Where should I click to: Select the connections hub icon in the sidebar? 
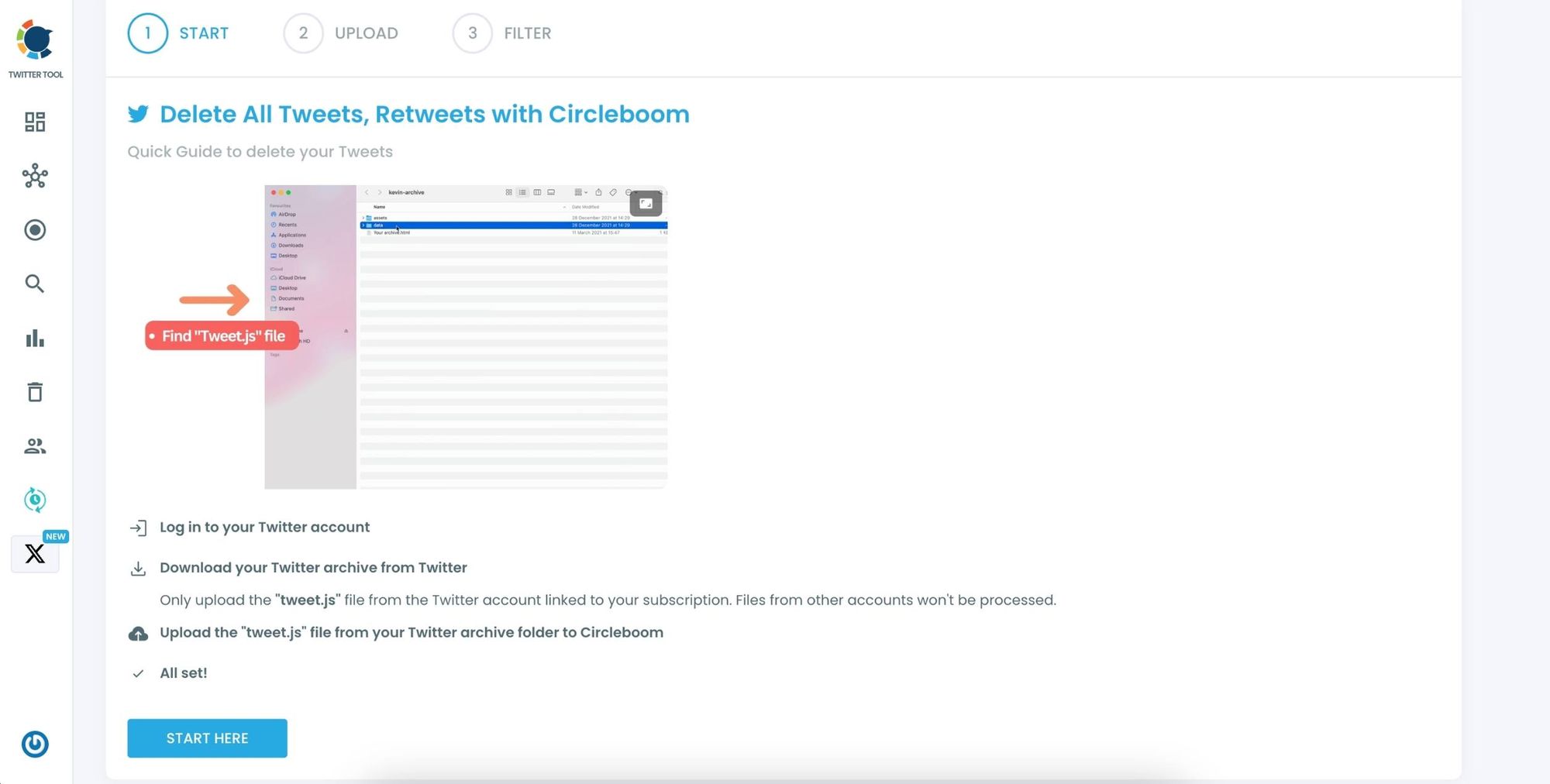(x=34, y=176)
